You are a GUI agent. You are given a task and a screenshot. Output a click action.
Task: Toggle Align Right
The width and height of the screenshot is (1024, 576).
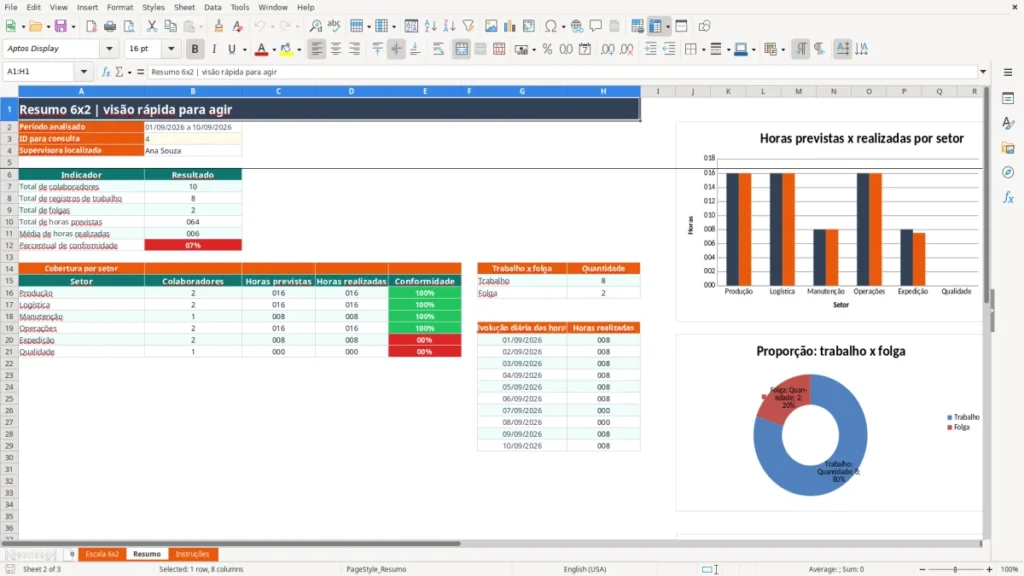click(355, 49)
